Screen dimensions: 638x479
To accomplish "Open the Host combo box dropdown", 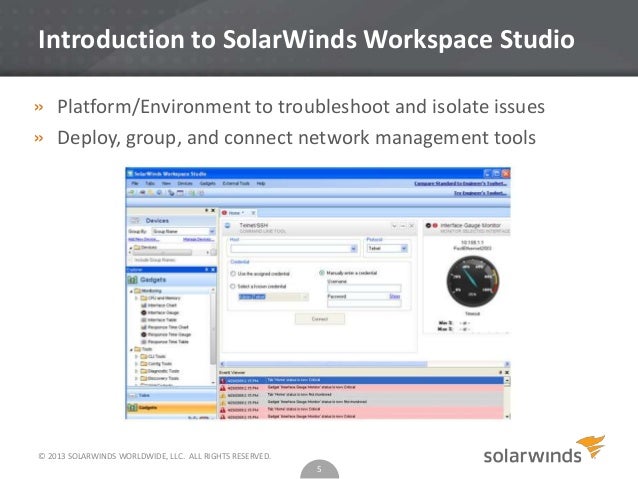I will (354, 249).
